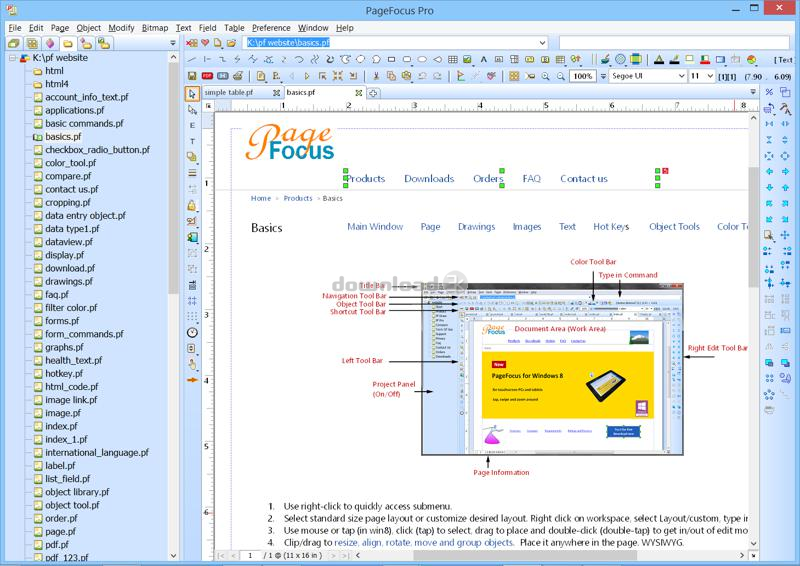The width and height of the screenshot is (800, 566).
Task: Click the fit-to-window arrows icon
Action: pos(338,76)
